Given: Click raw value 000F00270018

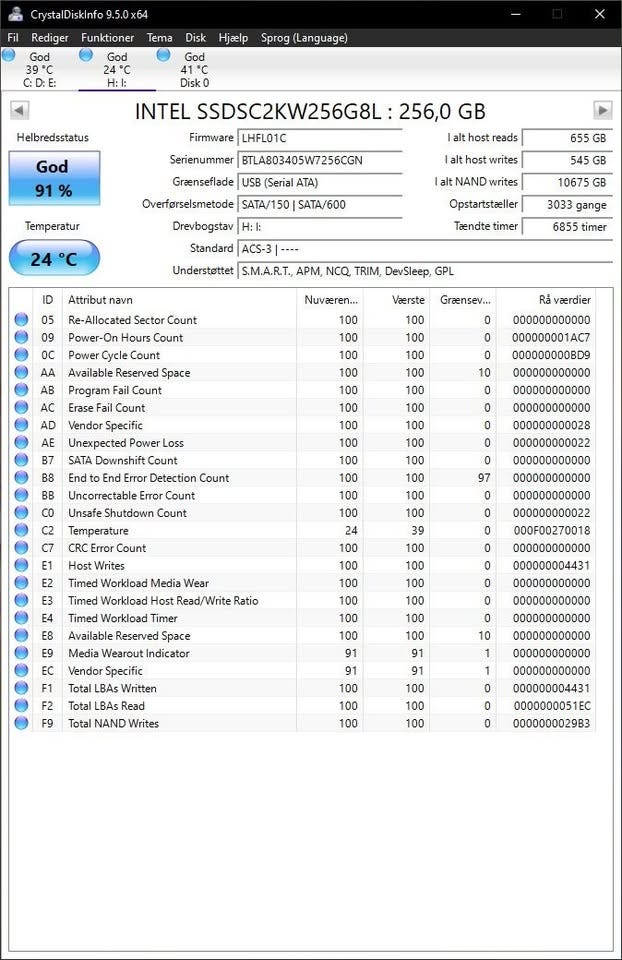Looking at the screenshot, I should click(x=552, y=530).
